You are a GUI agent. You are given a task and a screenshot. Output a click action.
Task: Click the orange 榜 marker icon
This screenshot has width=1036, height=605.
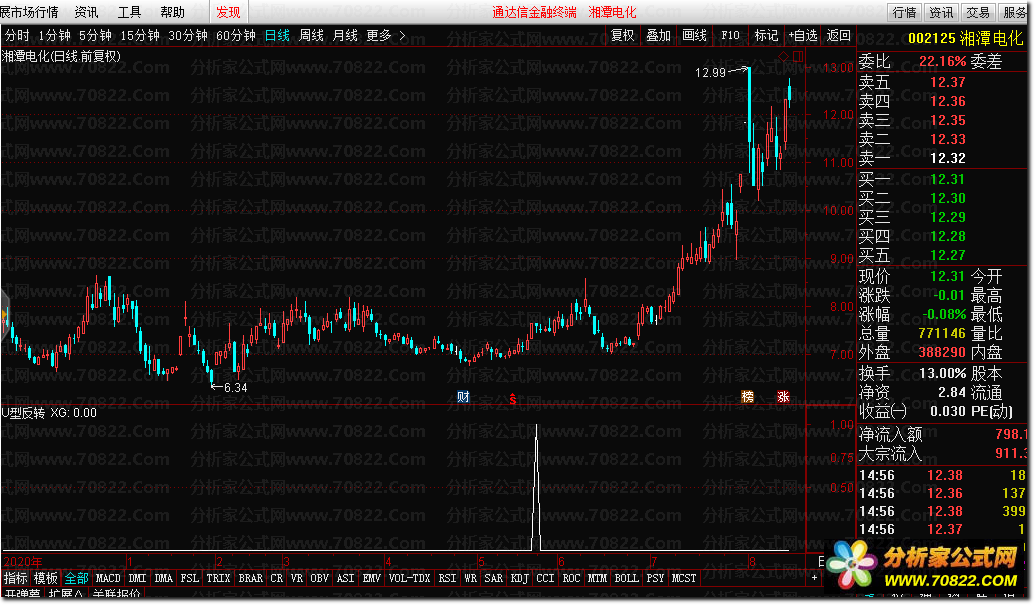pos(747,397)
